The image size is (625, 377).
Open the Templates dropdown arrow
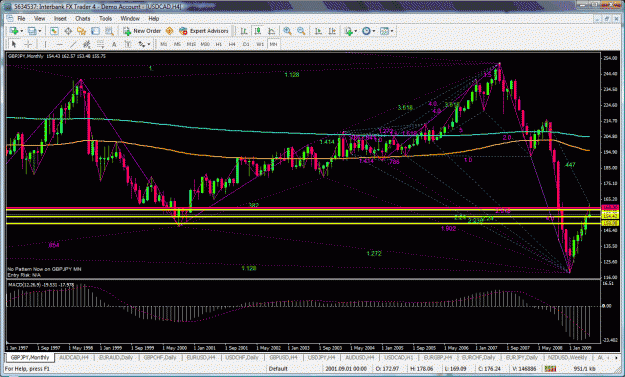392,31
